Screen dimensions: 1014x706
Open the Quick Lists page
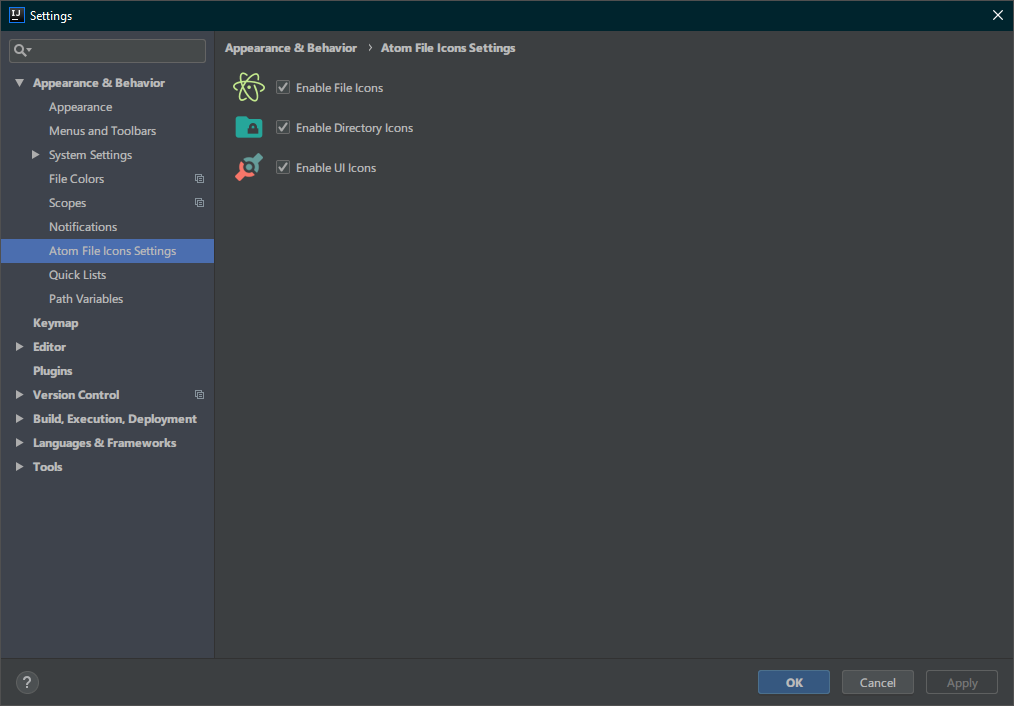coord(77,275)
